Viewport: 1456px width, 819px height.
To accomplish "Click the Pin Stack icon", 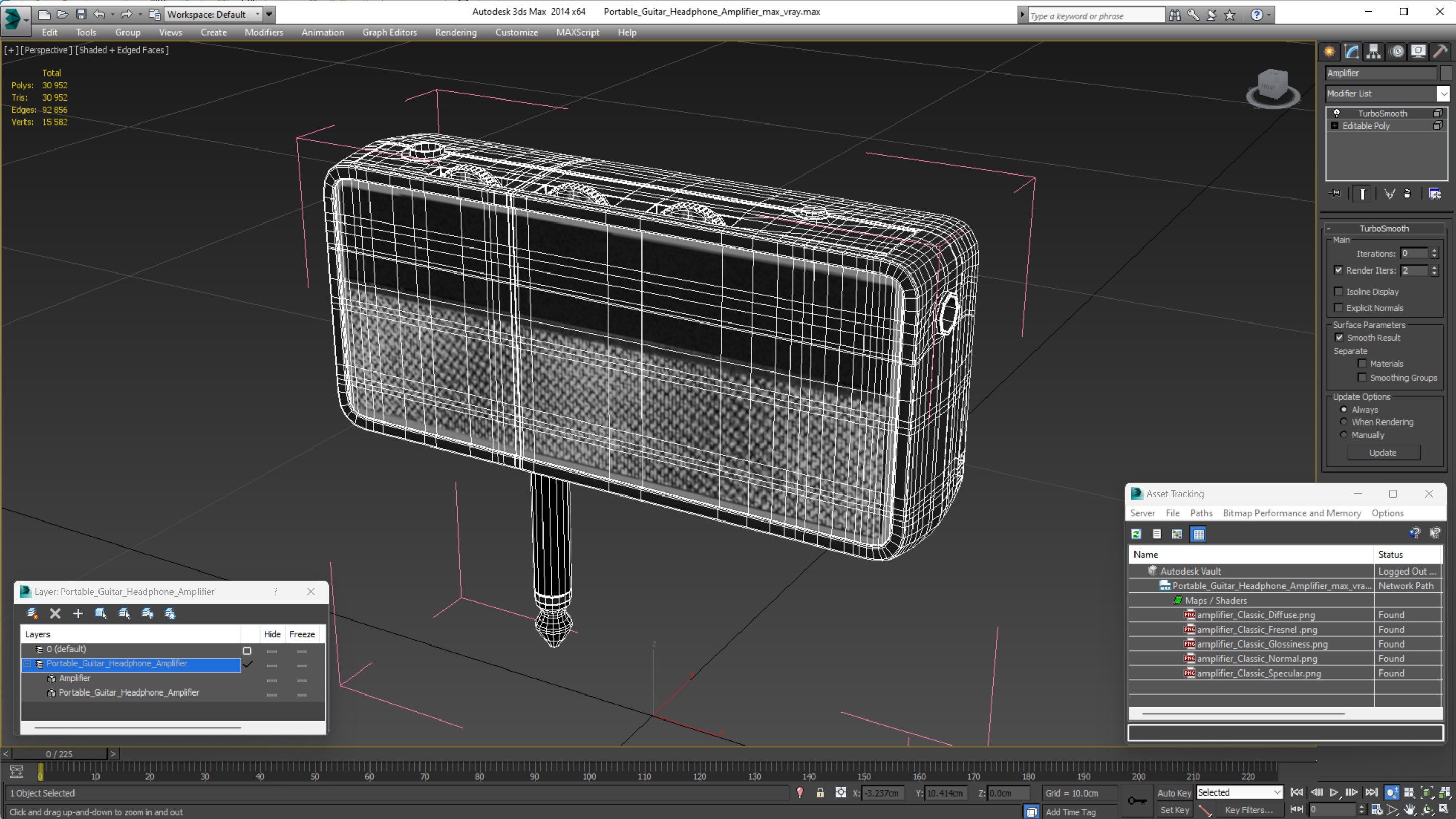I will coord(1335,194).
